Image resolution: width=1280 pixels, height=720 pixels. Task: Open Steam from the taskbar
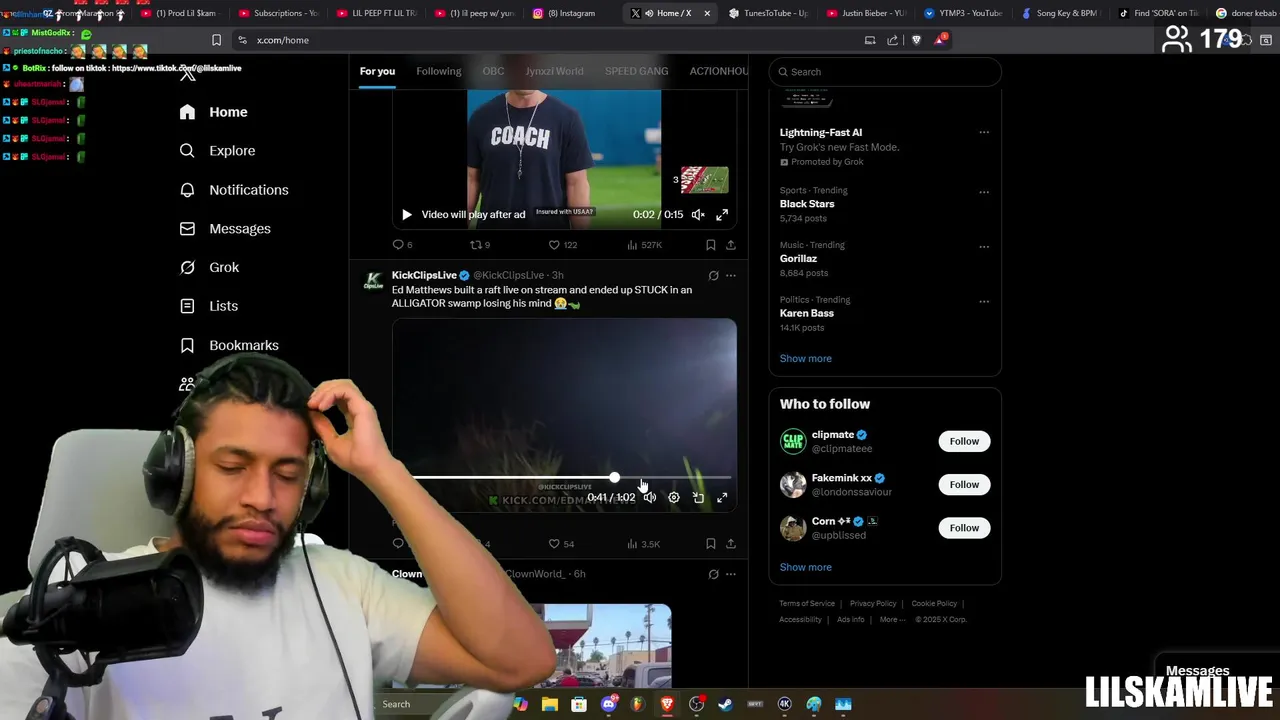(x=725, y=704)
